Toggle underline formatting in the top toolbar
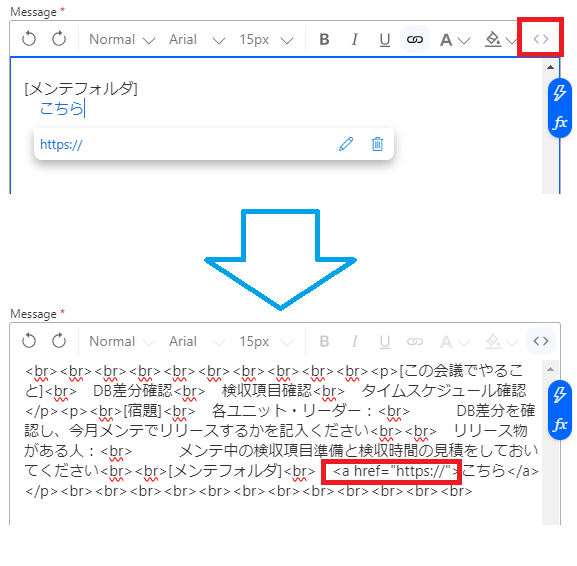577x566 pixels. [385, 39]
